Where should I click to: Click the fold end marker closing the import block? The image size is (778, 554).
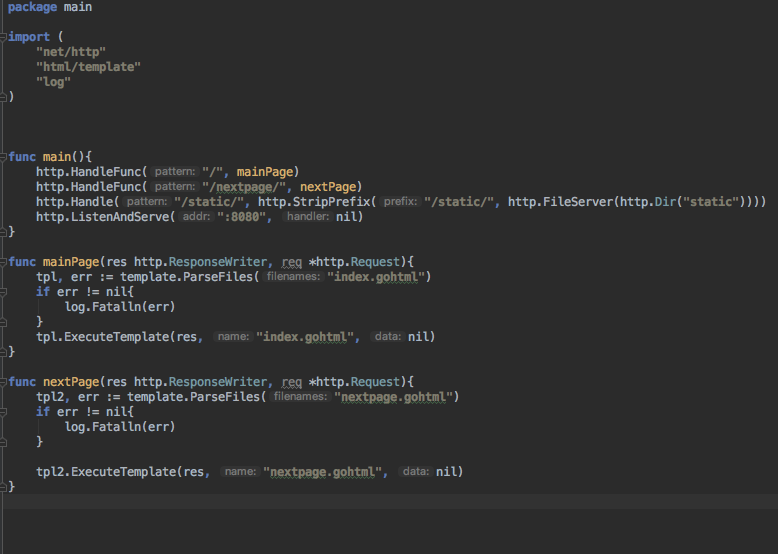(x=2, y=97)
